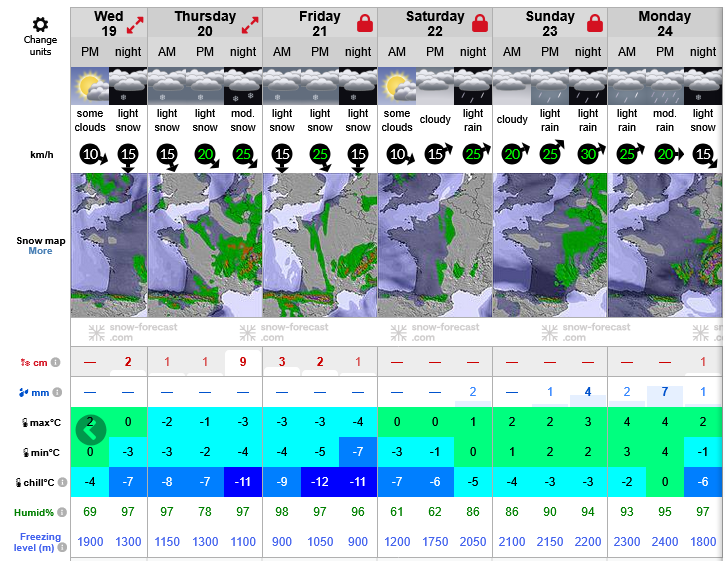Viewport: 725px width, 561px height.
Task: Click the Freezing level (m) row label
Action: (x=38, y=542)
